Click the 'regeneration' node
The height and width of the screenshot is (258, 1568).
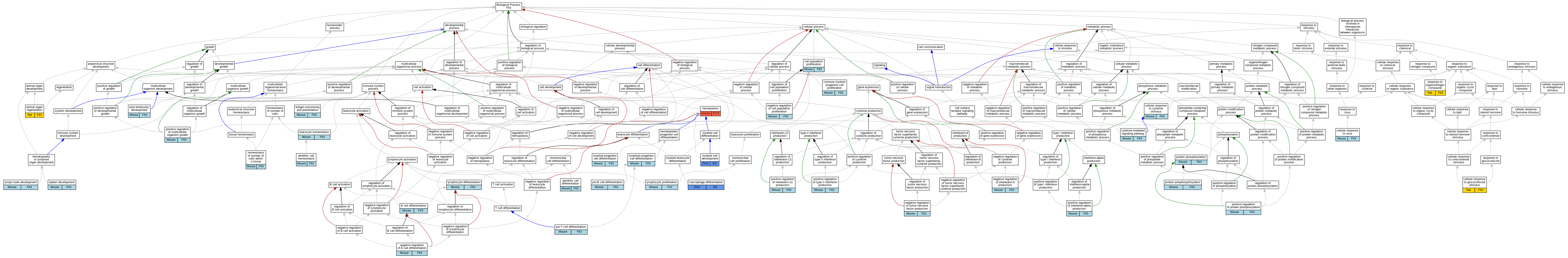coord(64,87)
